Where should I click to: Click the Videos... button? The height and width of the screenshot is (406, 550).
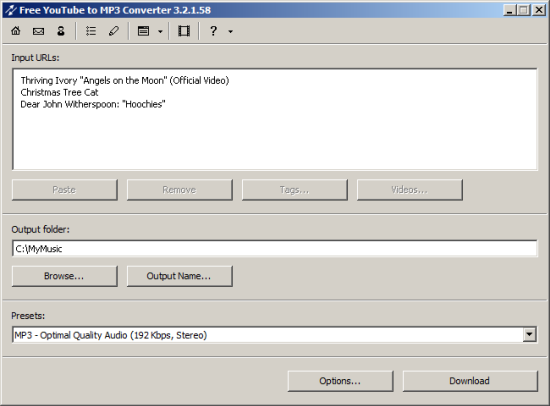click(410, 190)
